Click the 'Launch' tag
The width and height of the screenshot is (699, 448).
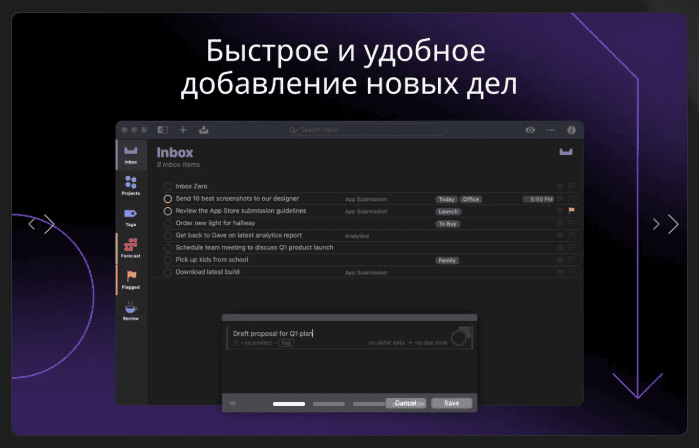point(448,212)
